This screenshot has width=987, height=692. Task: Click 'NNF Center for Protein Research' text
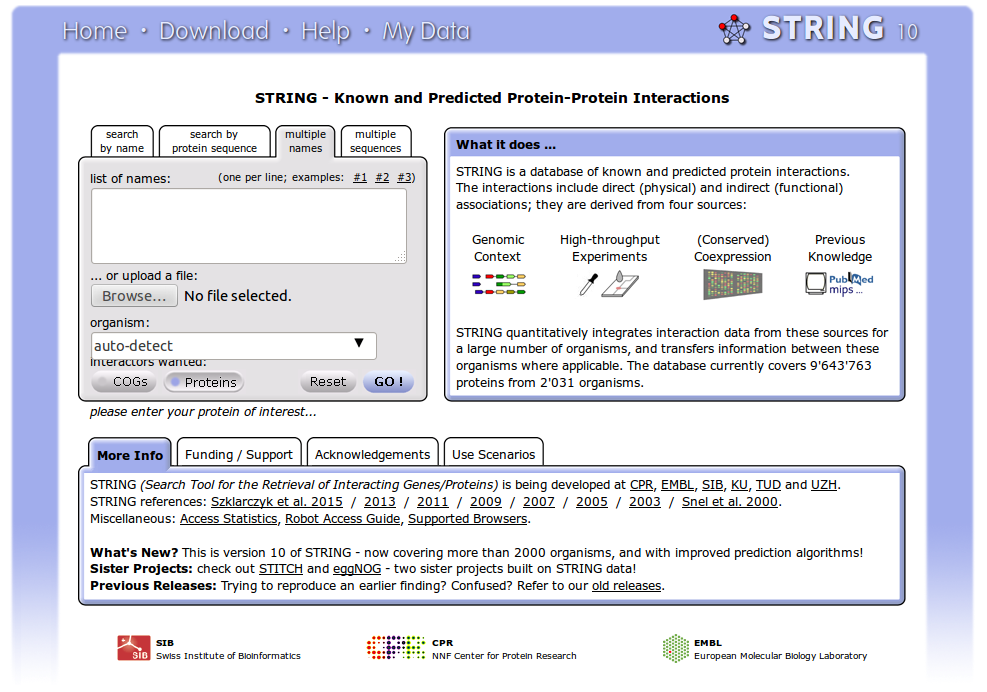pyautogui.click(x=504, y=655)
